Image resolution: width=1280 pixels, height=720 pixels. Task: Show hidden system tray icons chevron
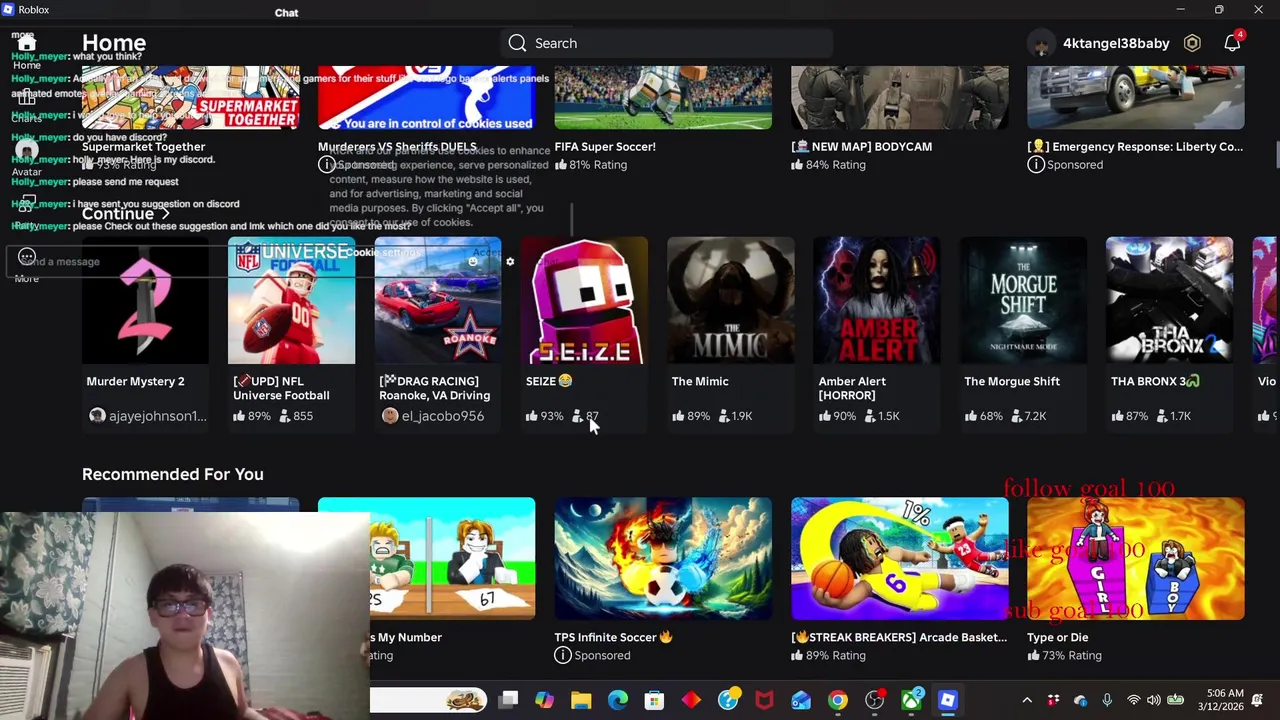[x=1027, y=700]
